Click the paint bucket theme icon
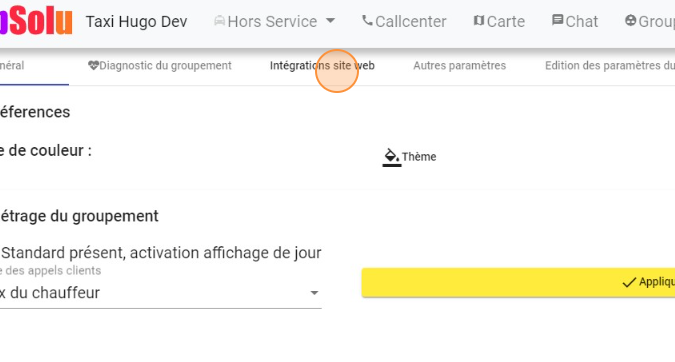 tap(391, 157)
